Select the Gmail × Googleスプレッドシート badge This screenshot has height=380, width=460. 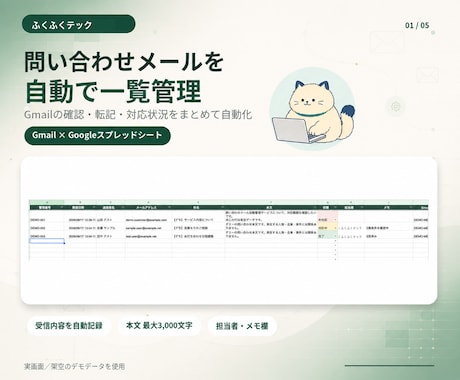pos(97,135)
